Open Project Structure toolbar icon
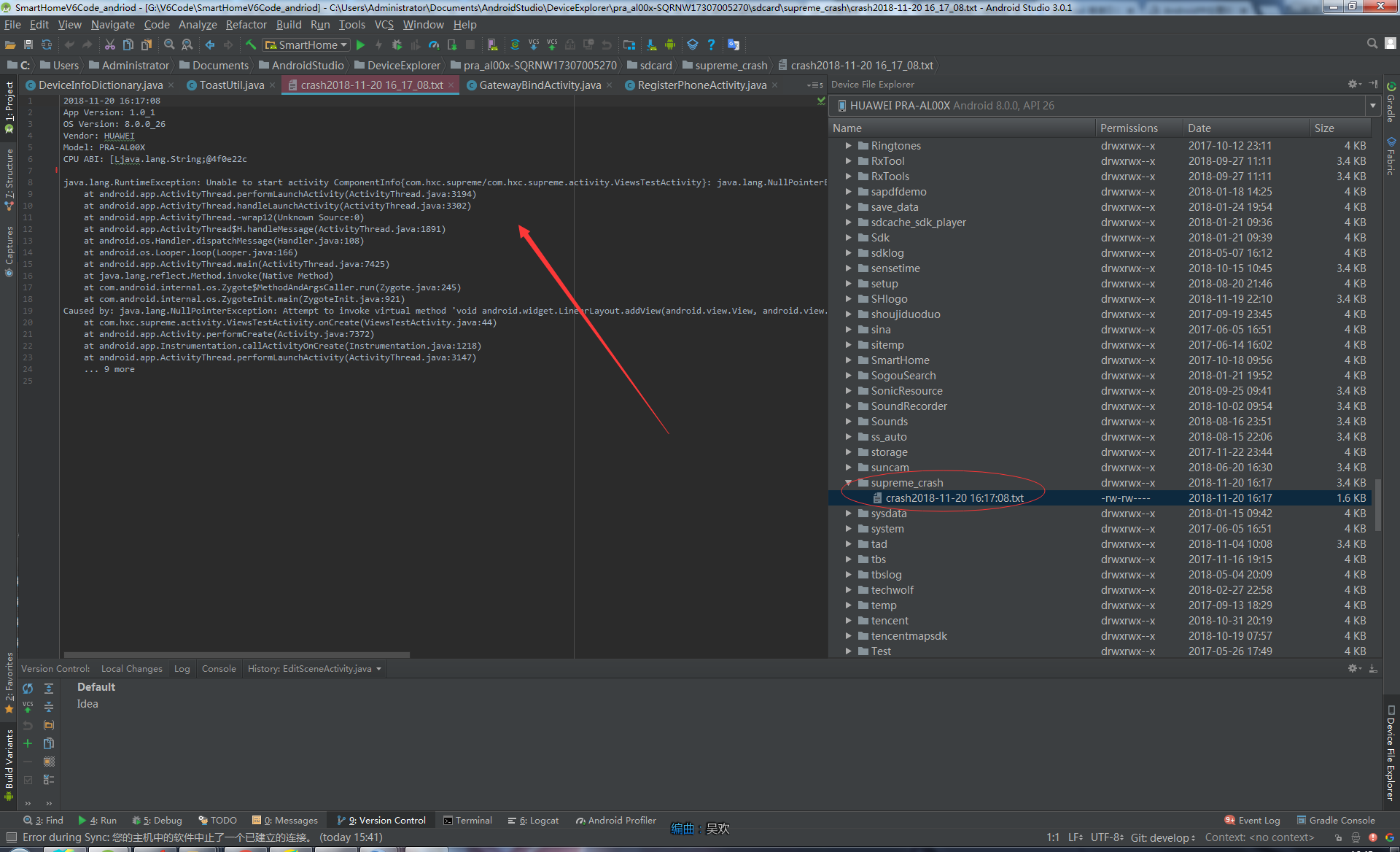This screenshot has height=852, width=1400. coord(629,45)
